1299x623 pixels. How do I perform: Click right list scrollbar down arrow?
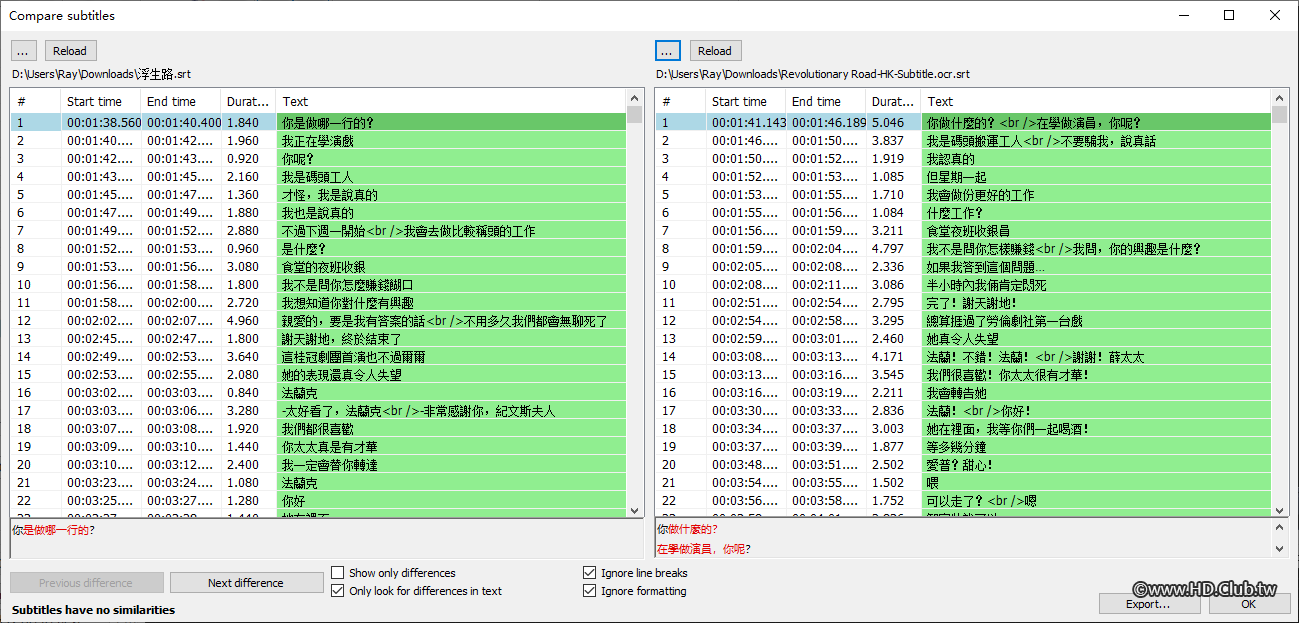click(1279, 509)
